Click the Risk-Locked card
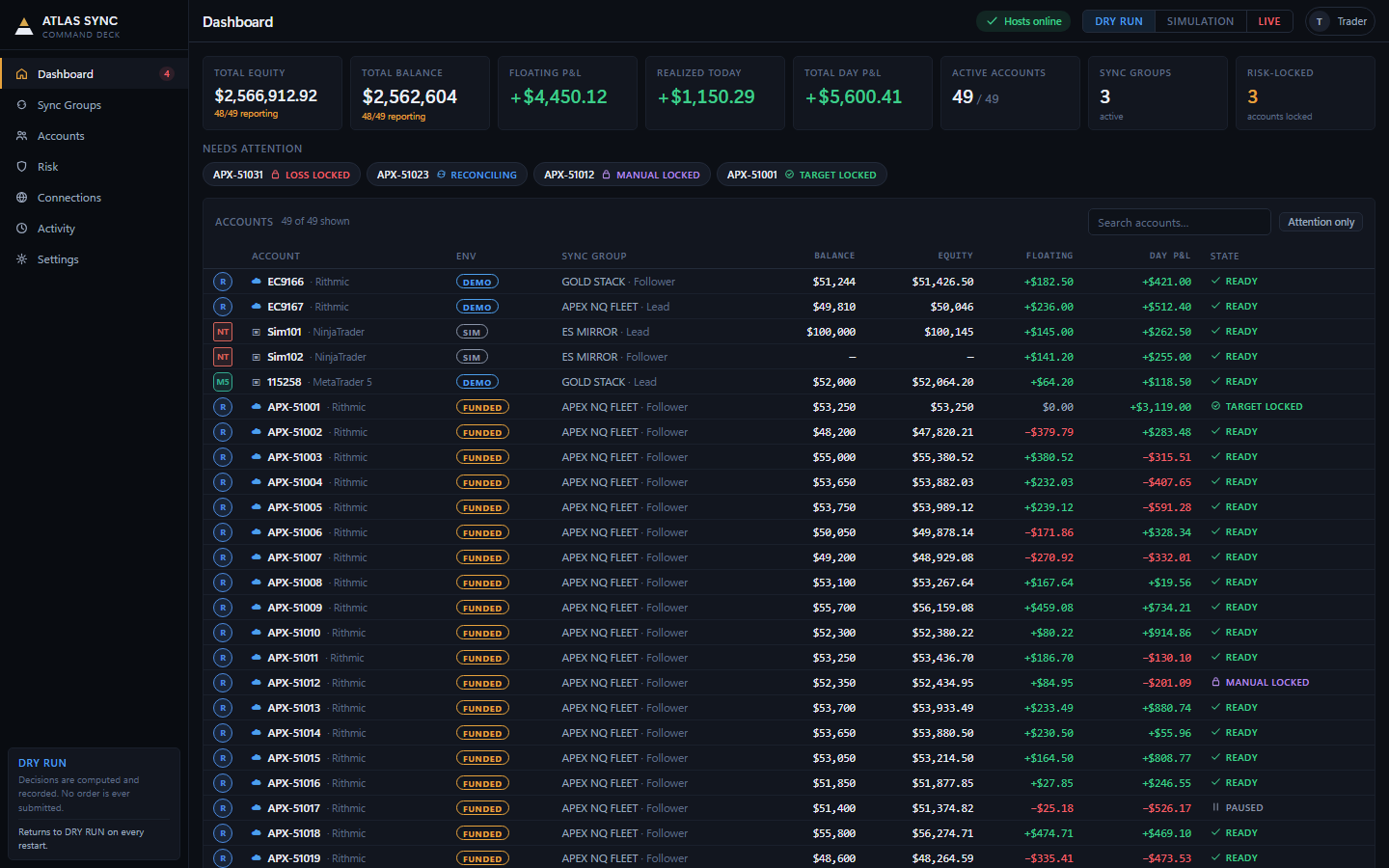 1305,93
